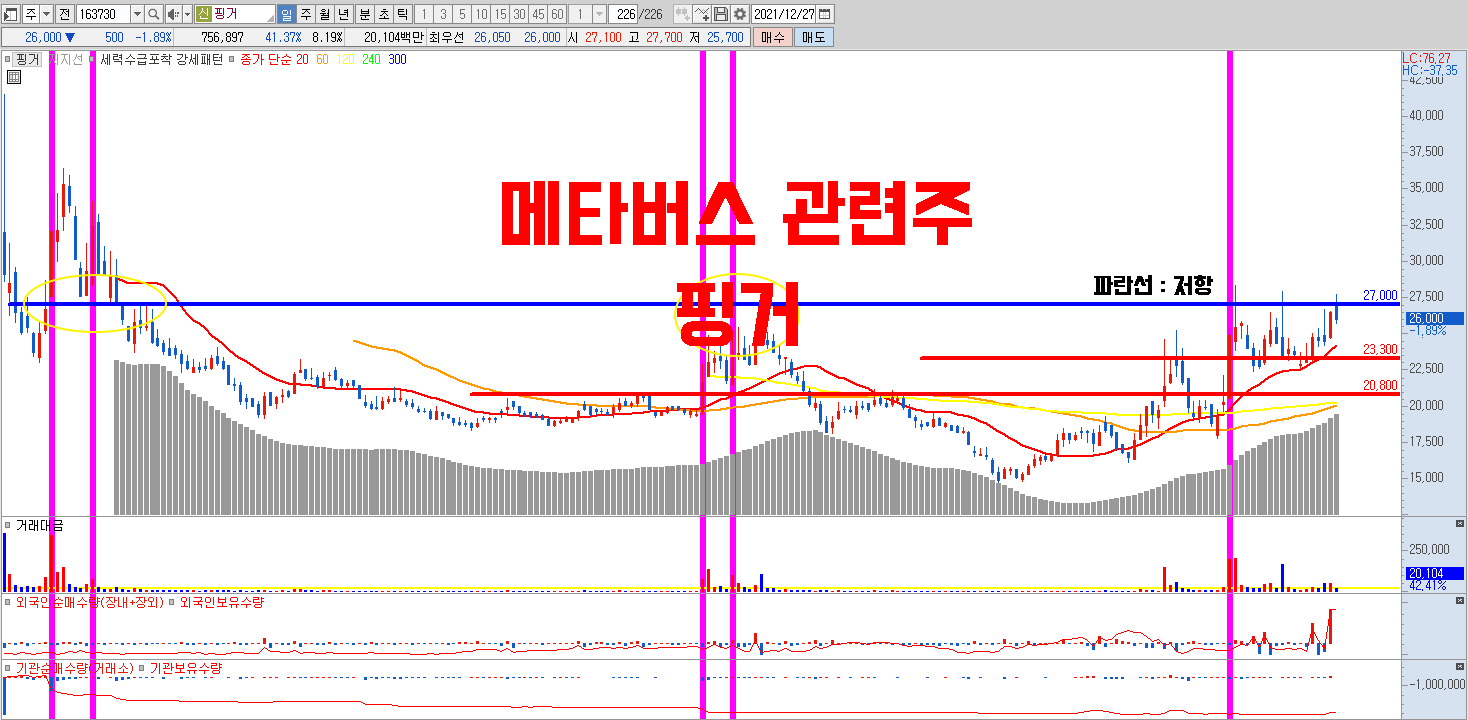
Task: Click the 20,104 volume value tag
Action: pos(1433,573)
